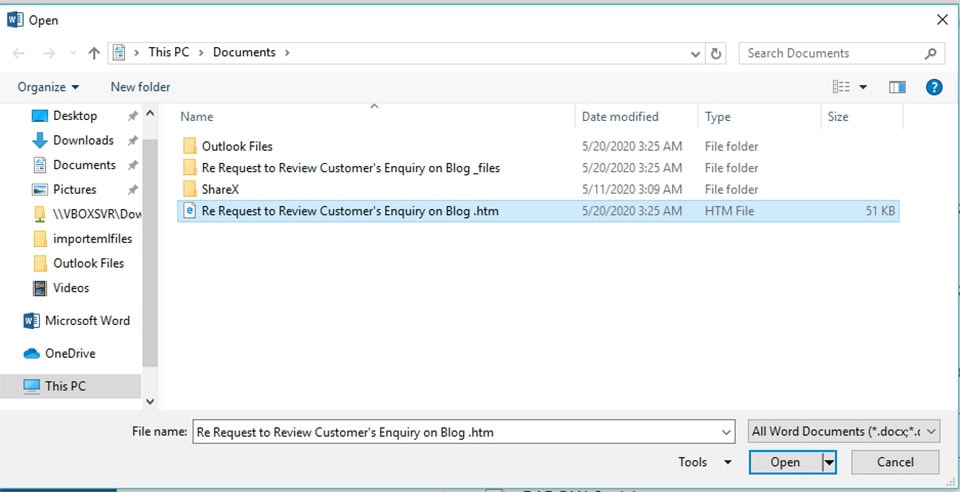Open Videos in the navigation pane
The width and height of the screenshot is (960, 492).
click(x=60, y=288)
